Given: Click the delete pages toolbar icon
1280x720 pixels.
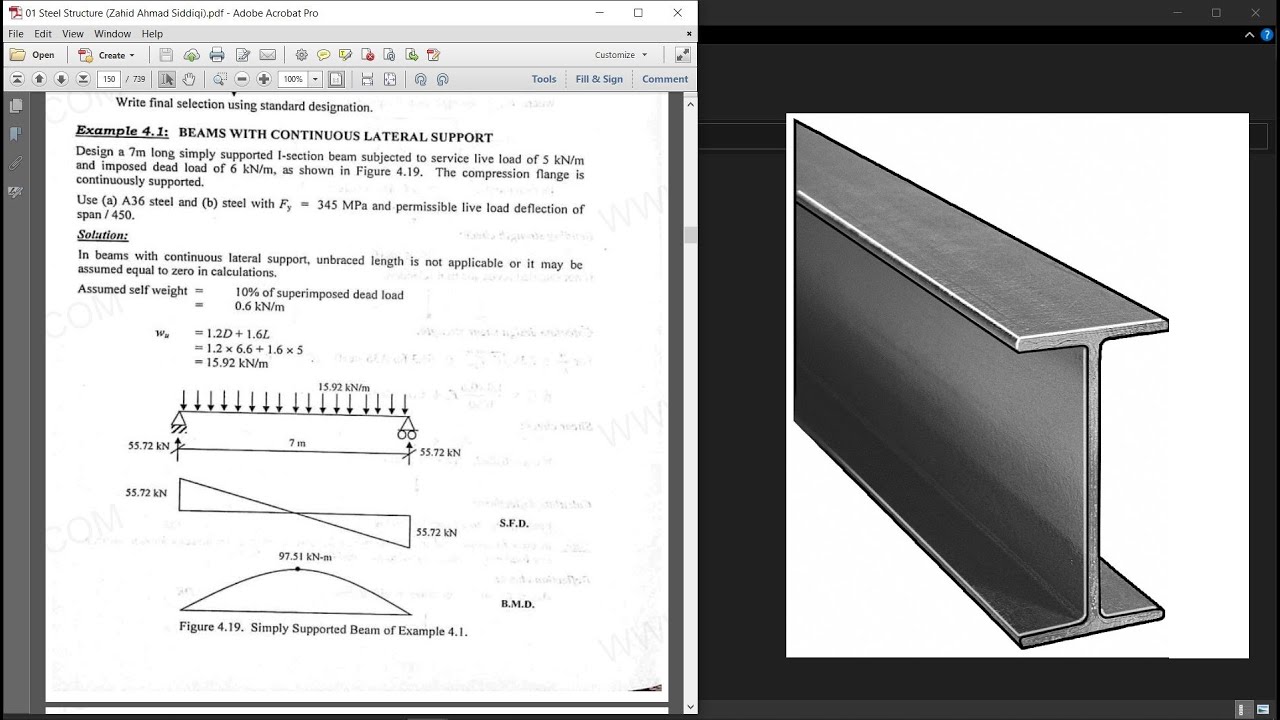Looking at the screenshot, I should 367,55.
